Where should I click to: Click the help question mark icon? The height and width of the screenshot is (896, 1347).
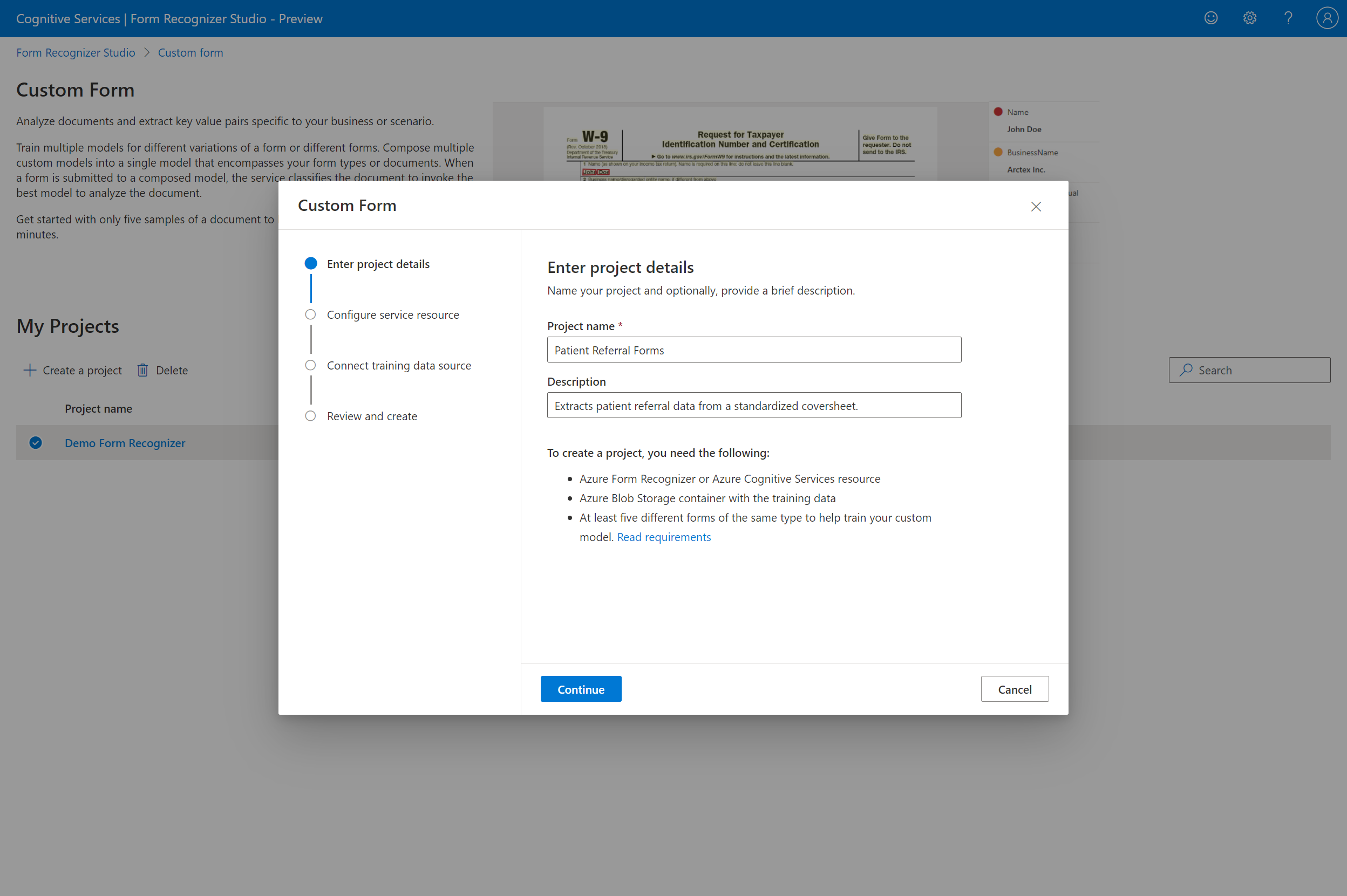[1288, 18]
